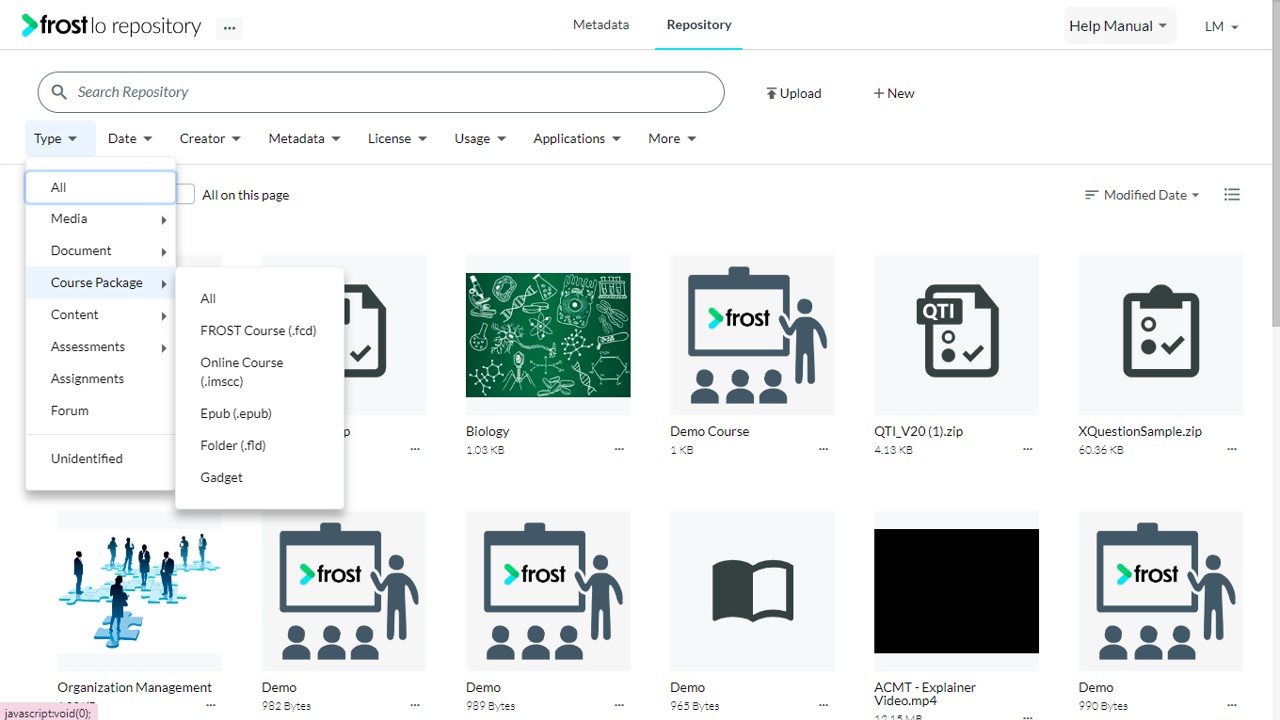Click the New button
1280x720 pixels.
[x=893, y=93]
